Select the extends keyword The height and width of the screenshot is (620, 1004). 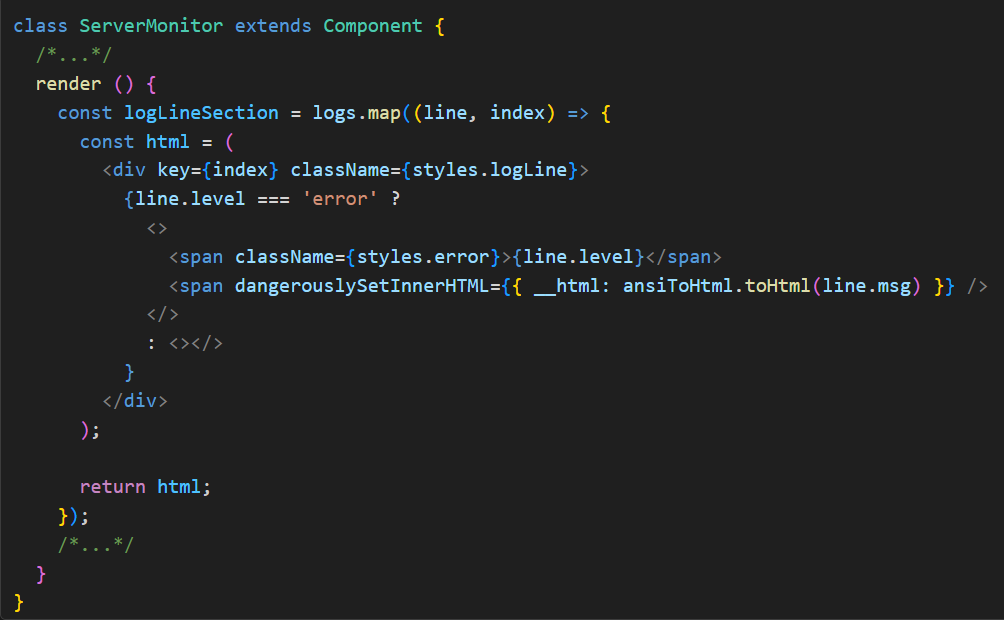[x=271, y=25]
